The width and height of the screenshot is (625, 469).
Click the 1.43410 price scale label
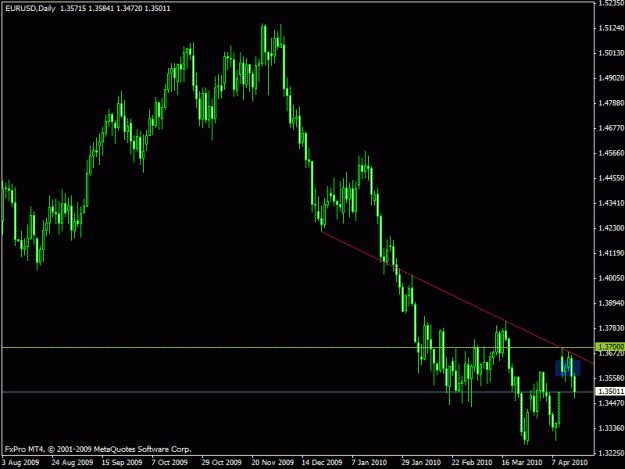(x=611, y=203)
